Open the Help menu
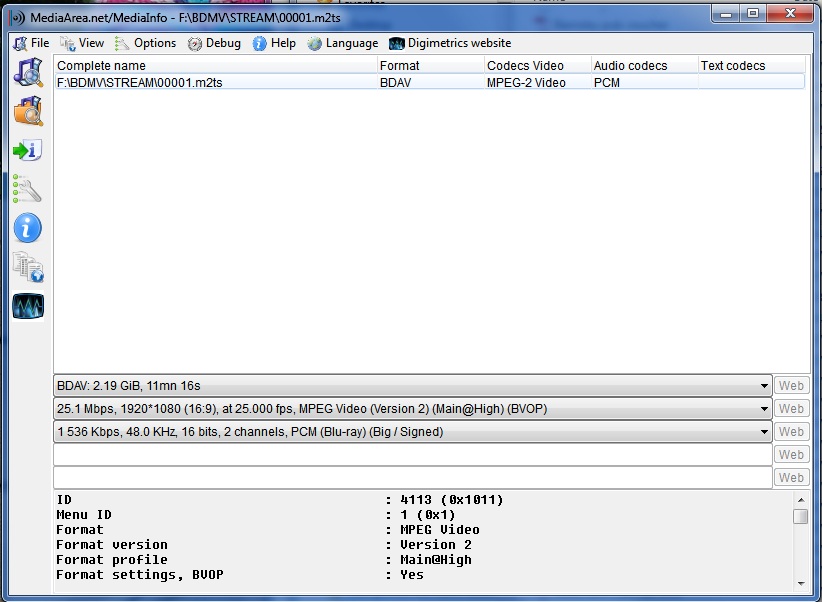 pos(274,43)
